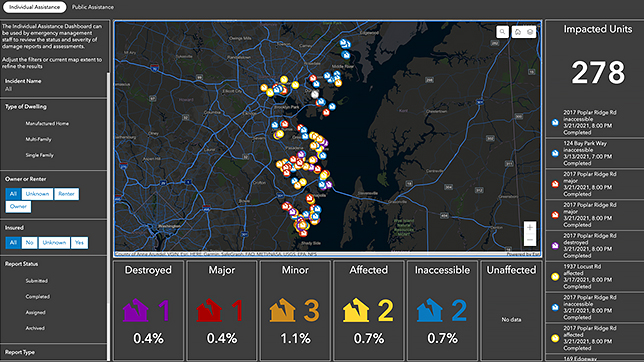Click the left filter panel scrollbar
Image resolution: width=644 pixels, height=362 pixels.
pyautogui.click(x=108, y=189)
